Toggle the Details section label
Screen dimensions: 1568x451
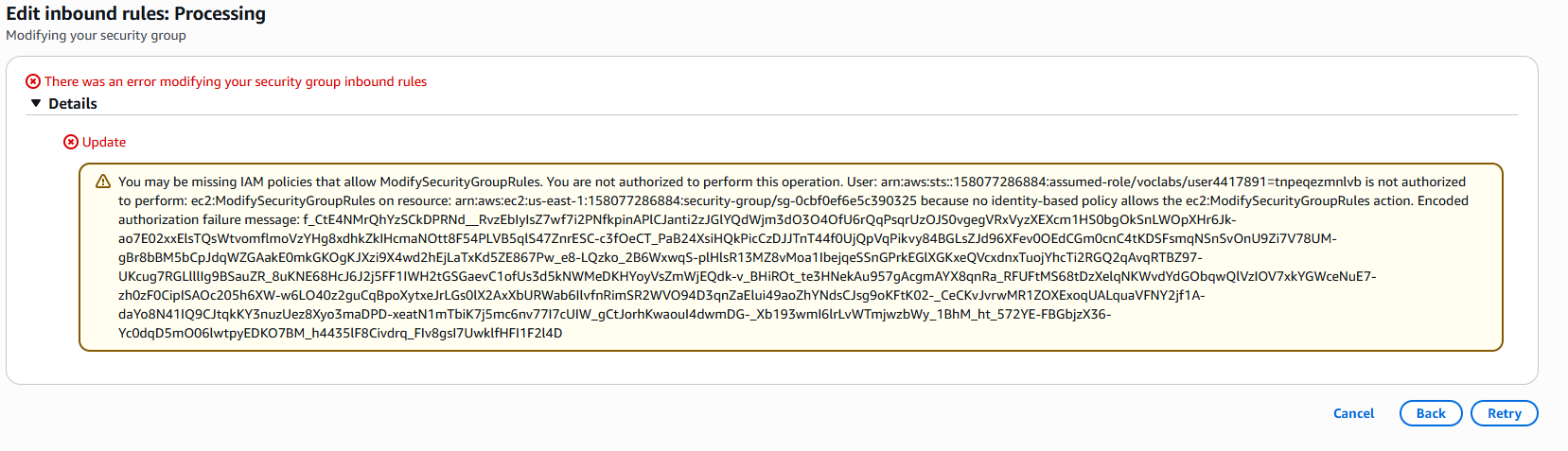point(73,104)
